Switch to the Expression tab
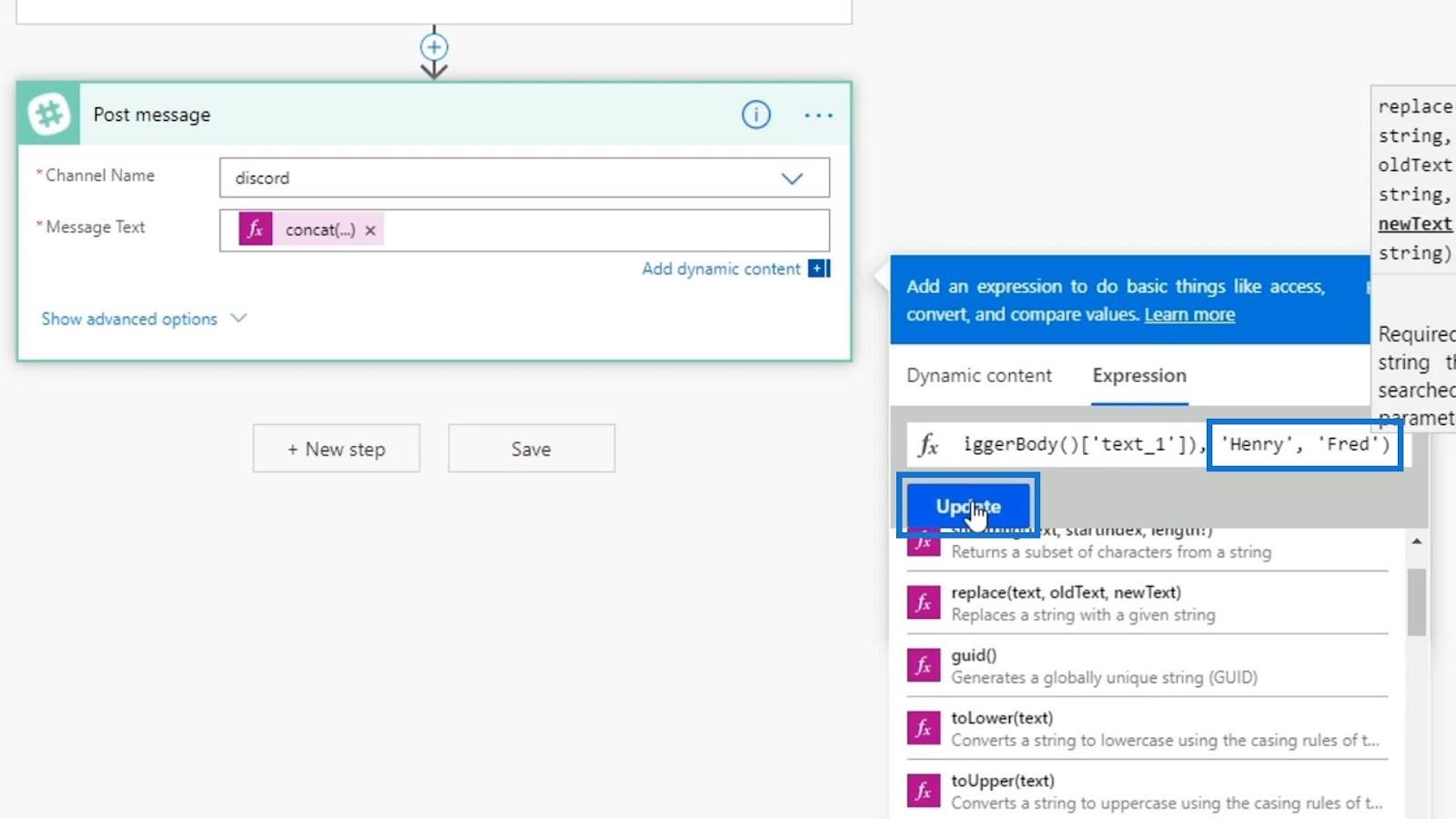This screenshot has height=819, width=1456. click(1139, 376)
